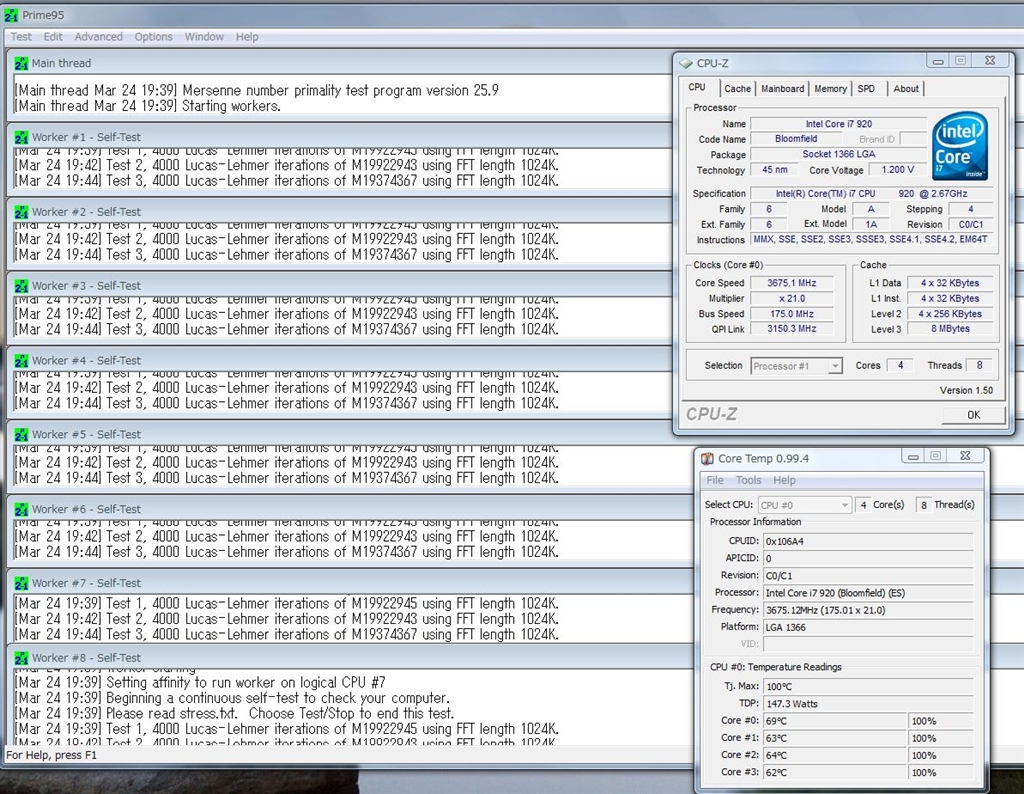This screenshot has height=794, width=1024.
Task: Click the Core Temp thermometer icon
Action: [707, 459]
